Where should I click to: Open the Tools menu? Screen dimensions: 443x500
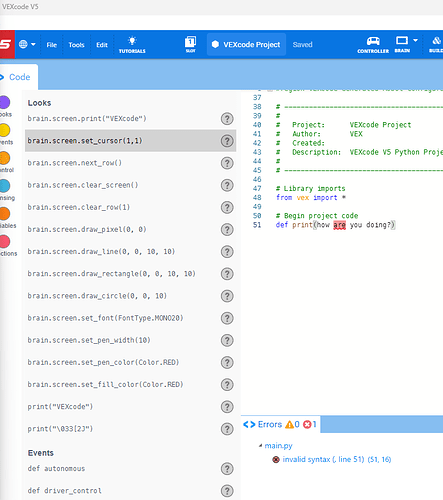click(x=76, y=45)
